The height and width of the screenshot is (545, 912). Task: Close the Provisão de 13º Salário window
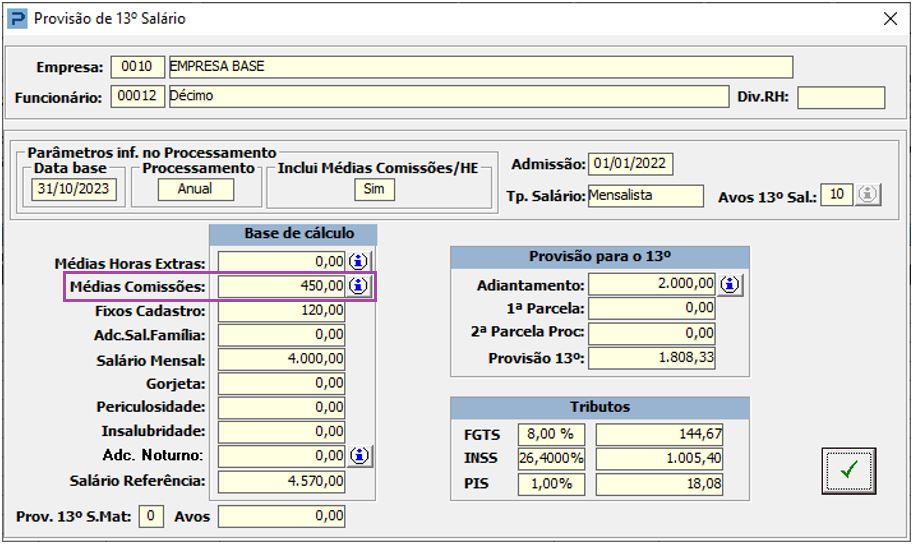click(889, 18)
